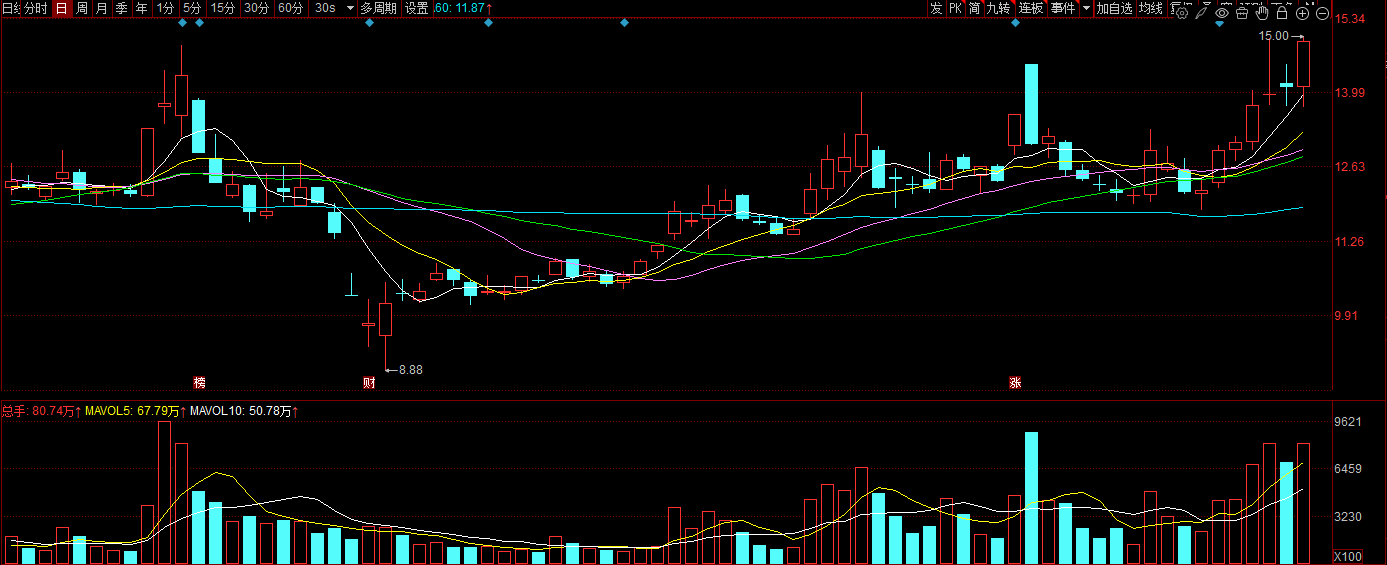Select the 30分 period tab
This screenshot has height=565, width=1387.
click(x=257, y=8)
